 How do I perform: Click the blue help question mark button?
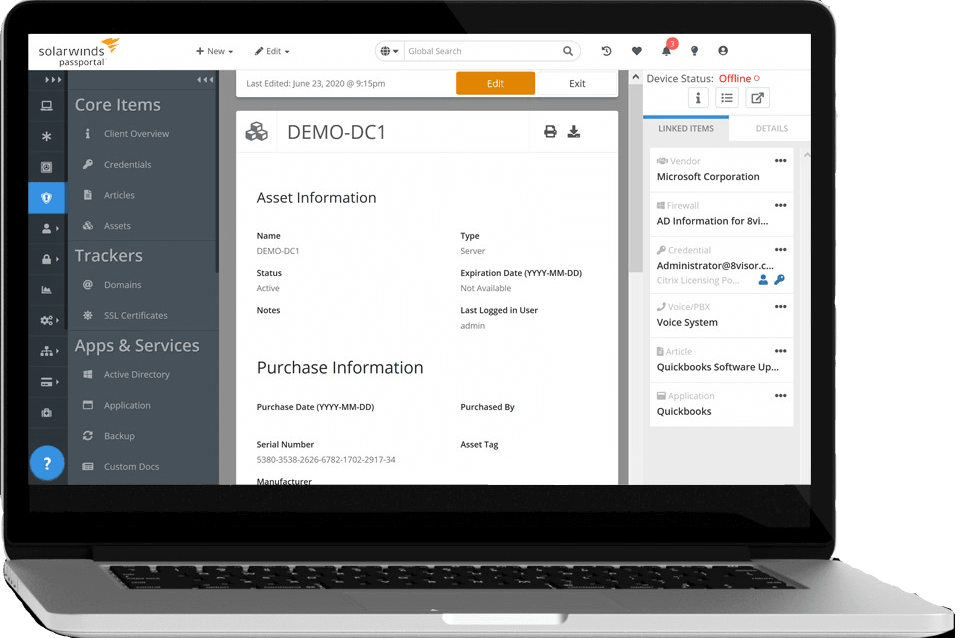point(47,463)
